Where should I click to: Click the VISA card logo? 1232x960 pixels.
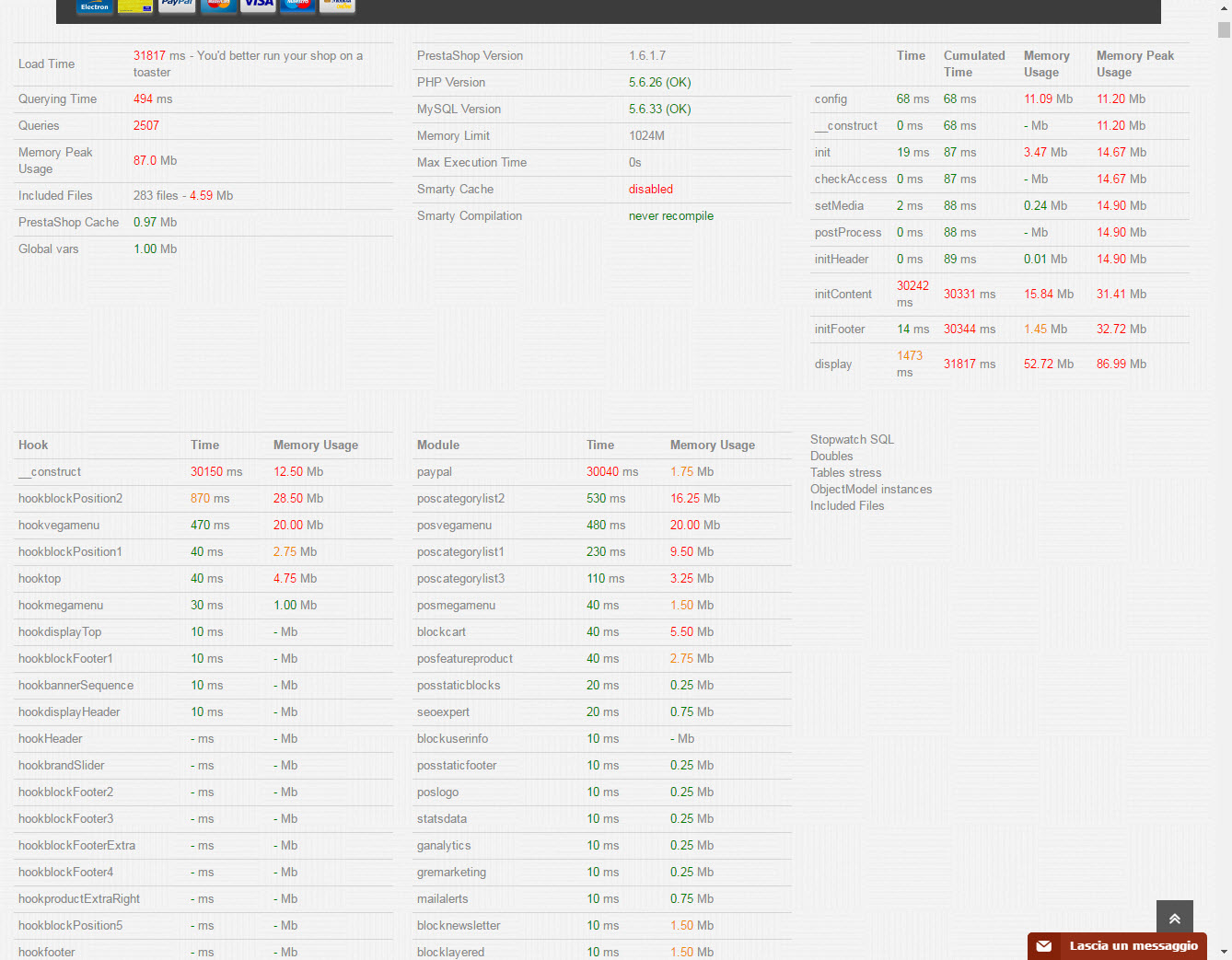point(258,6)
